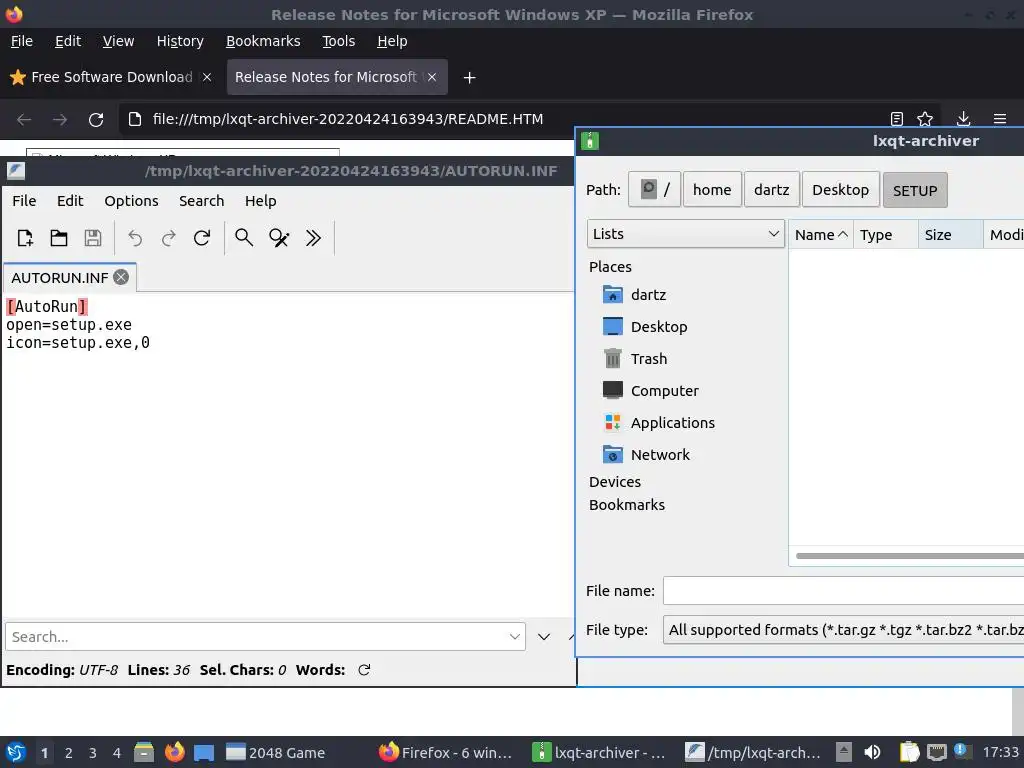Open the Firefox downloads panel
1024x768 pixels.
pos(963,119)
